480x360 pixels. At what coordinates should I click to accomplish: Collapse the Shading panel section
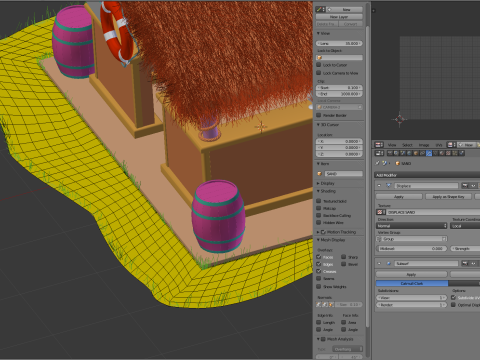318,191
